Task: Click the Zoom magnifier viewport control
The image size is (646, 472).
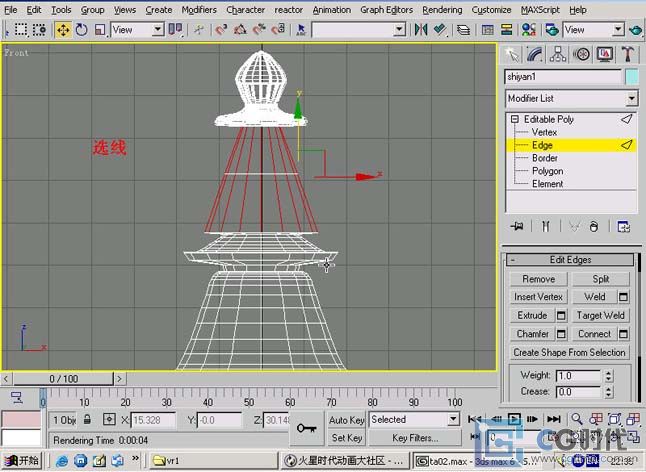Action: tap(577, 419)
